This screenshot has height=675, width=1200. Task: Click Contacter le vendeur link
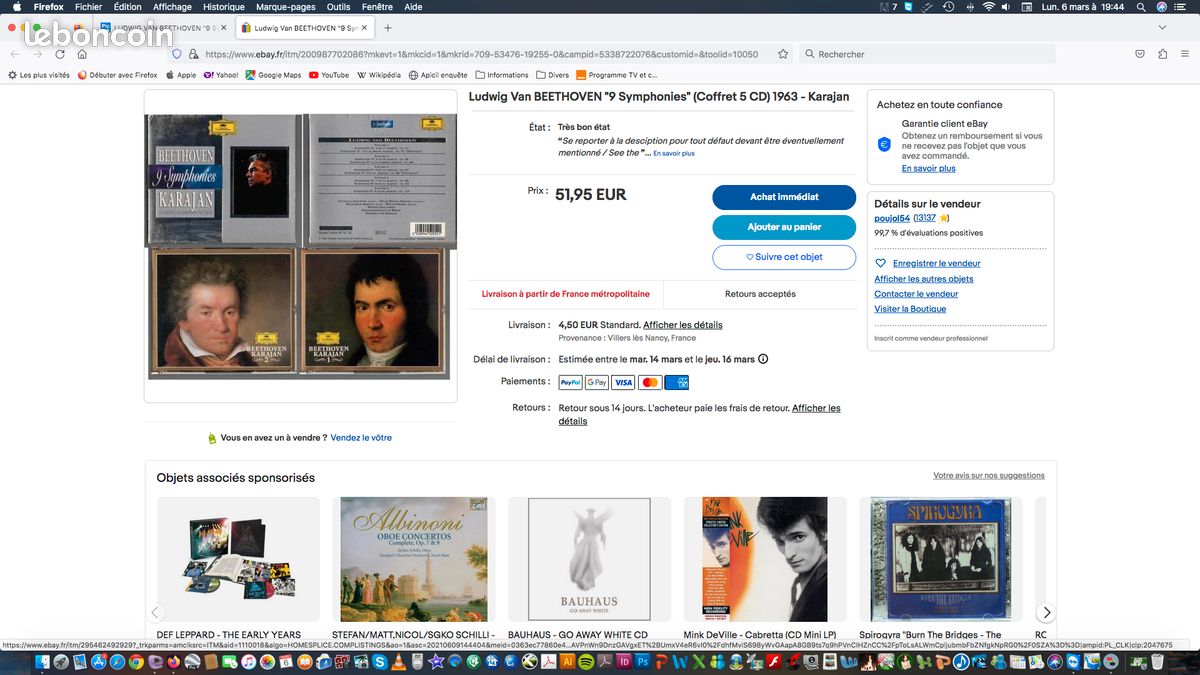pos(916,294)
